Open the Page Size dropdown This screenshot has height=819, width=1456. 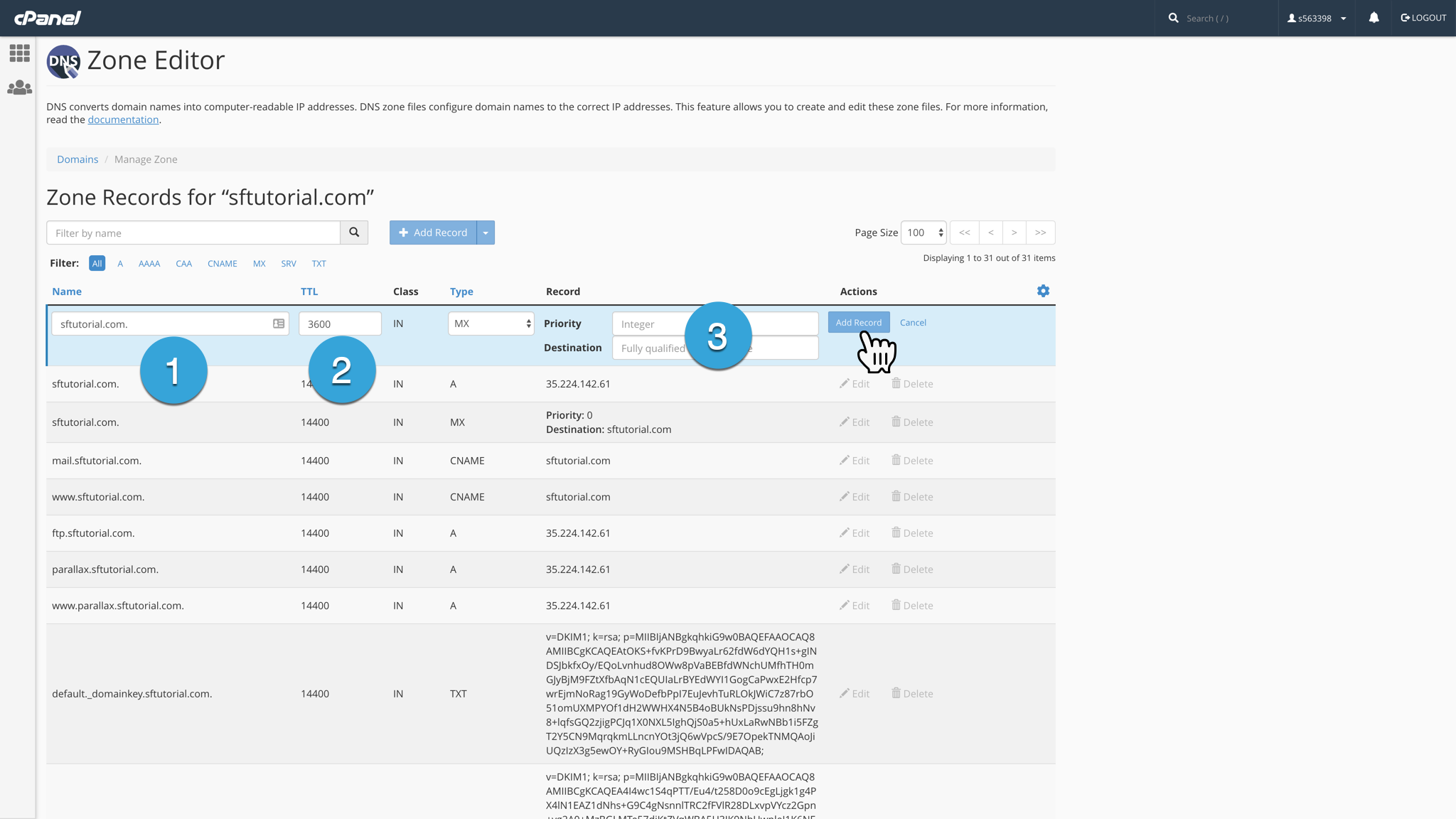point(924,232)
